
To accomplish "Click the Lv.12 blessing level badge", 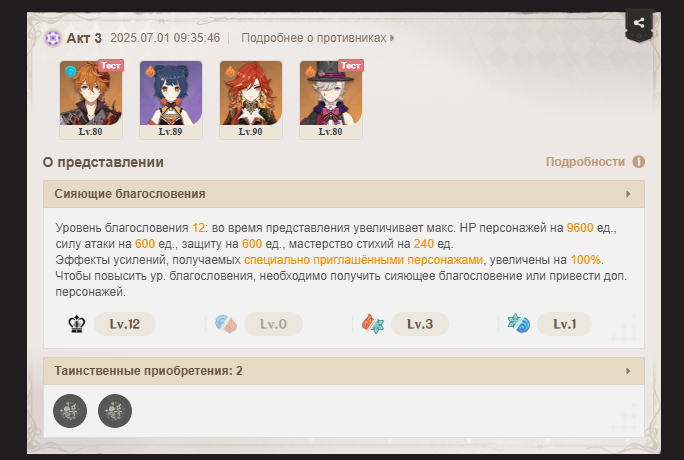I will [125, 324].
